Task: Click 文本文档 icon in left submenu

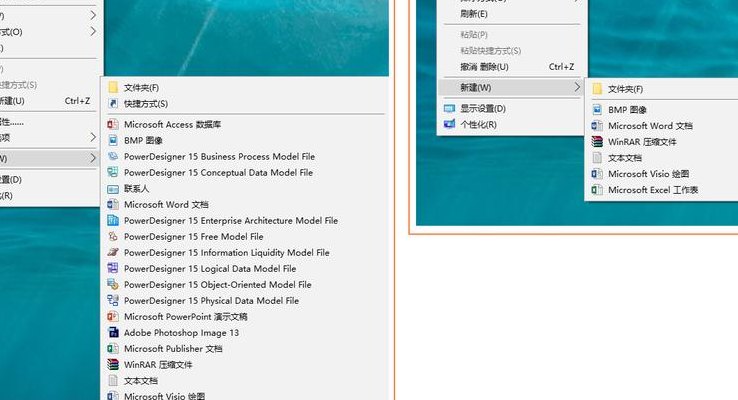Action: [x=113, y=380]
